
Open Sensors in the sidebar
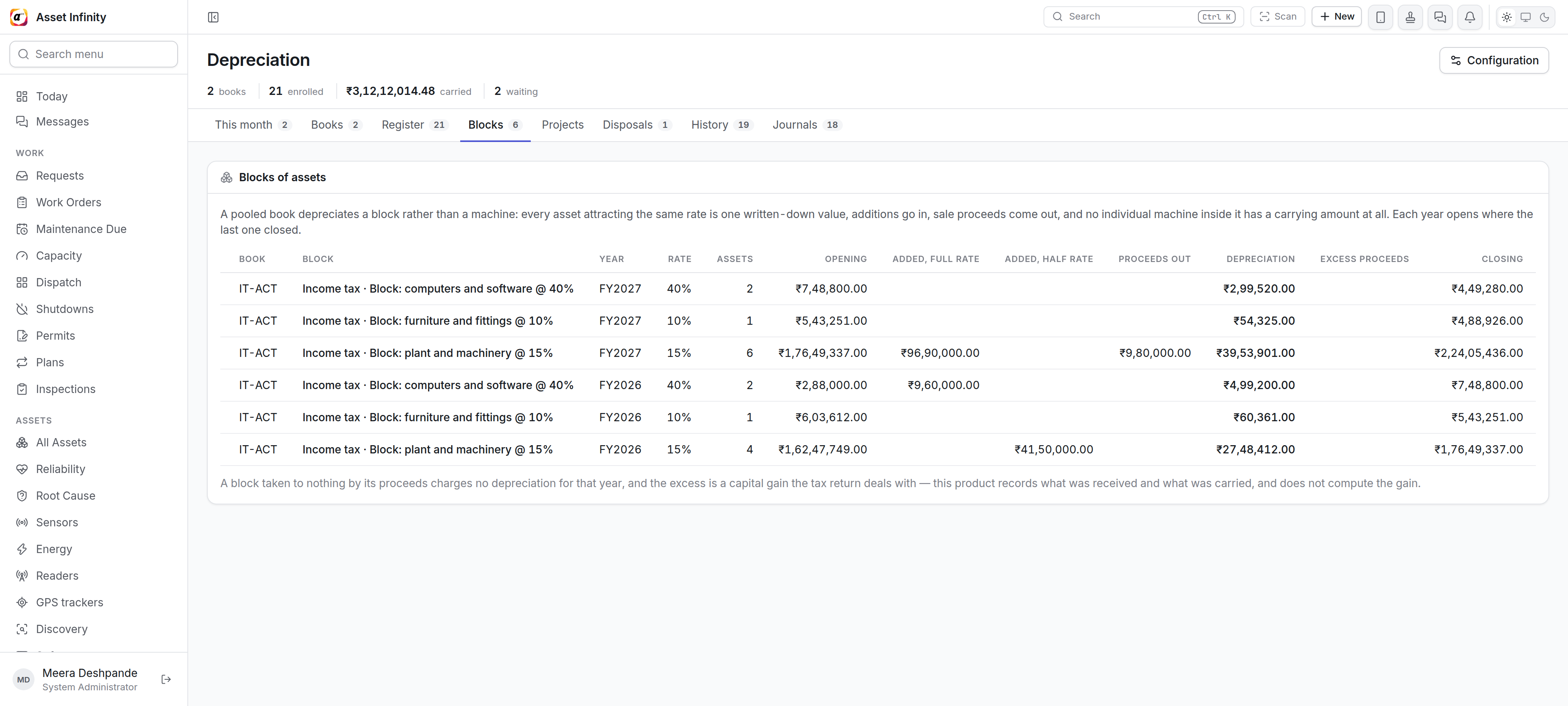click(x=94, y=522)
